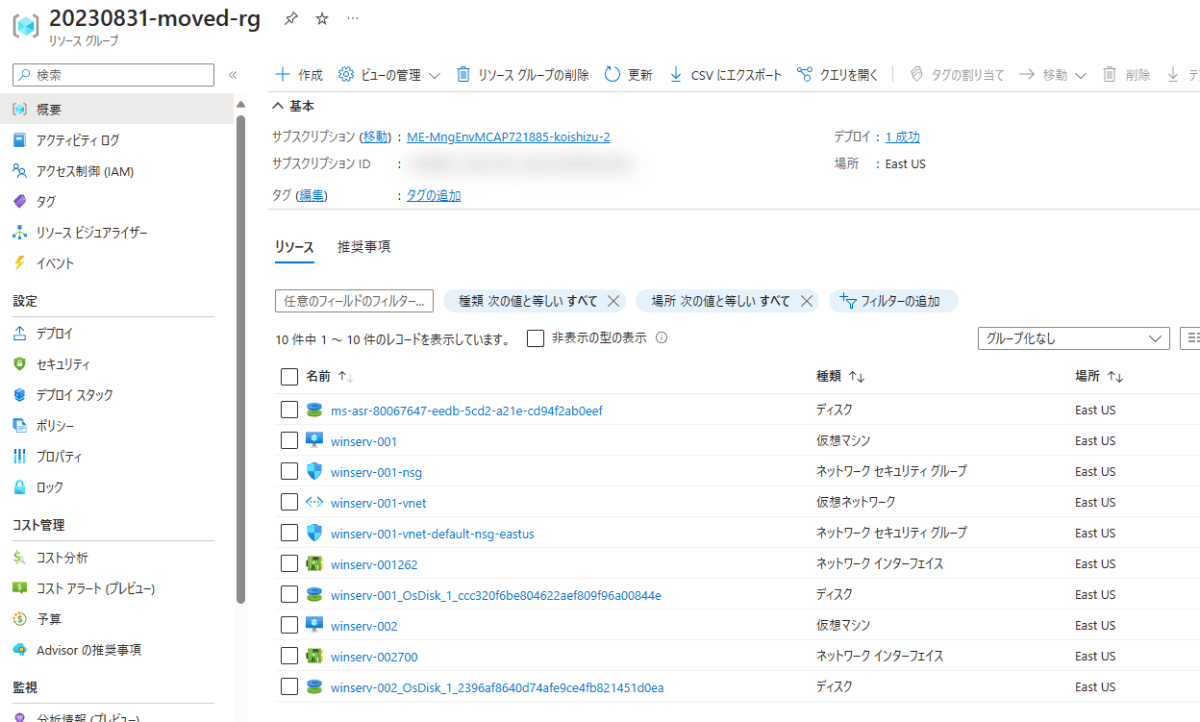The width and height of the screenshot is (1200, 722).
Task: Click the 編集 link beside タグ
Action: 312,196
